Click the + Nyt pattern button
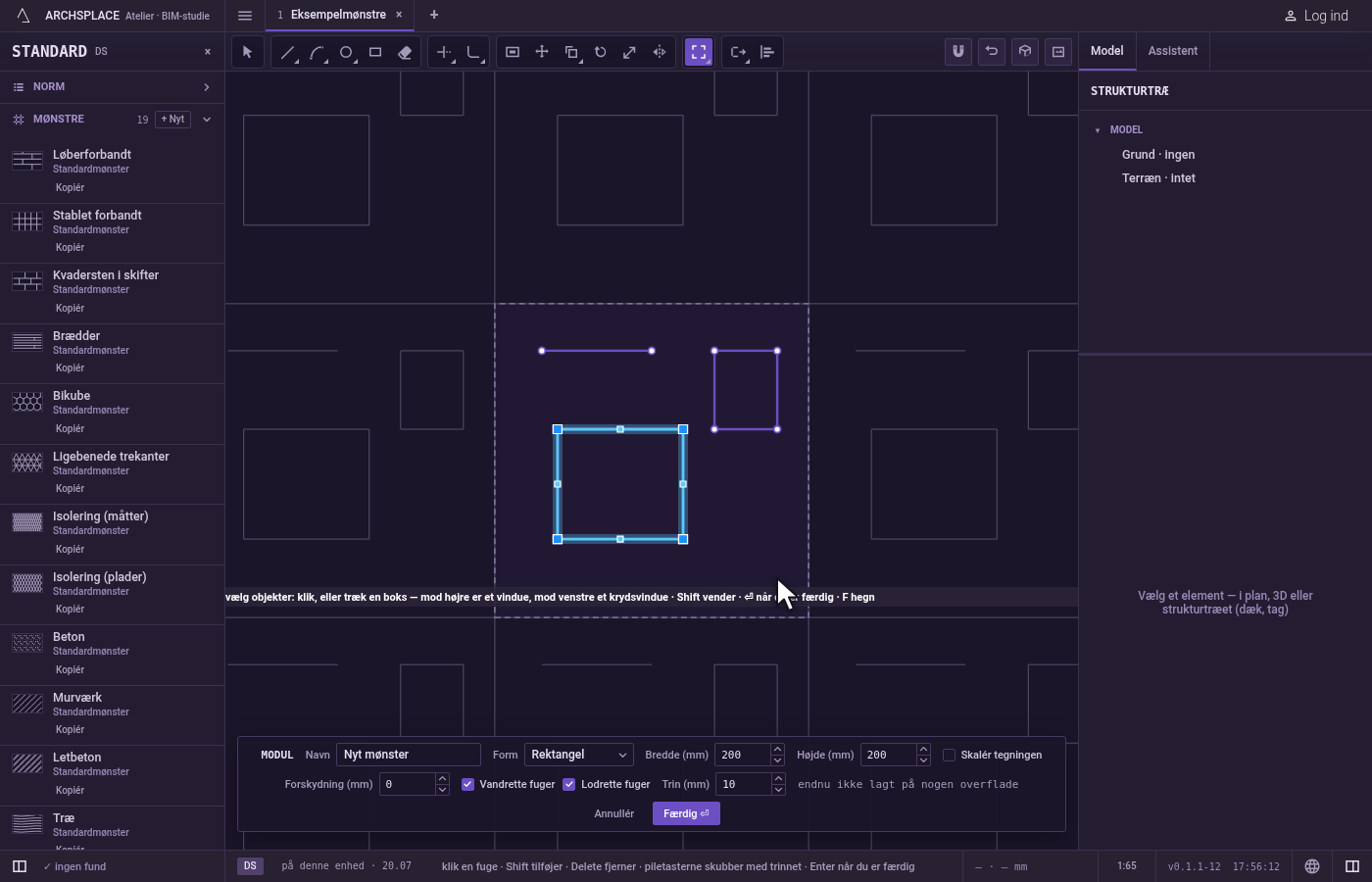Image resolution: width=1372 pixels, height=882 pixels. point(172,120)
